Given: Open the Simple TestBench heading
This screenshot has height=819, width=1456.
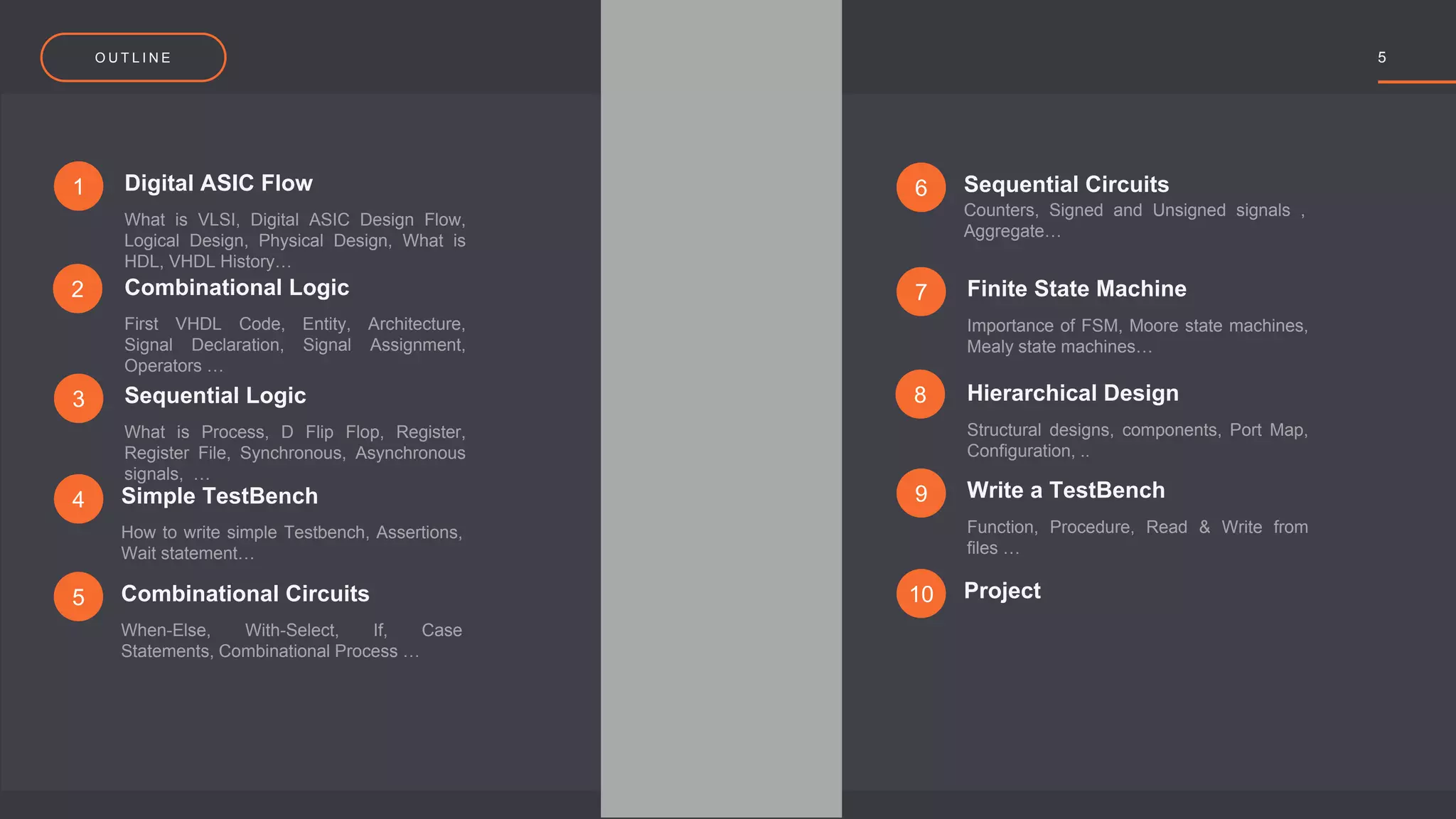Looking at the screenshot, I should 219,496.
